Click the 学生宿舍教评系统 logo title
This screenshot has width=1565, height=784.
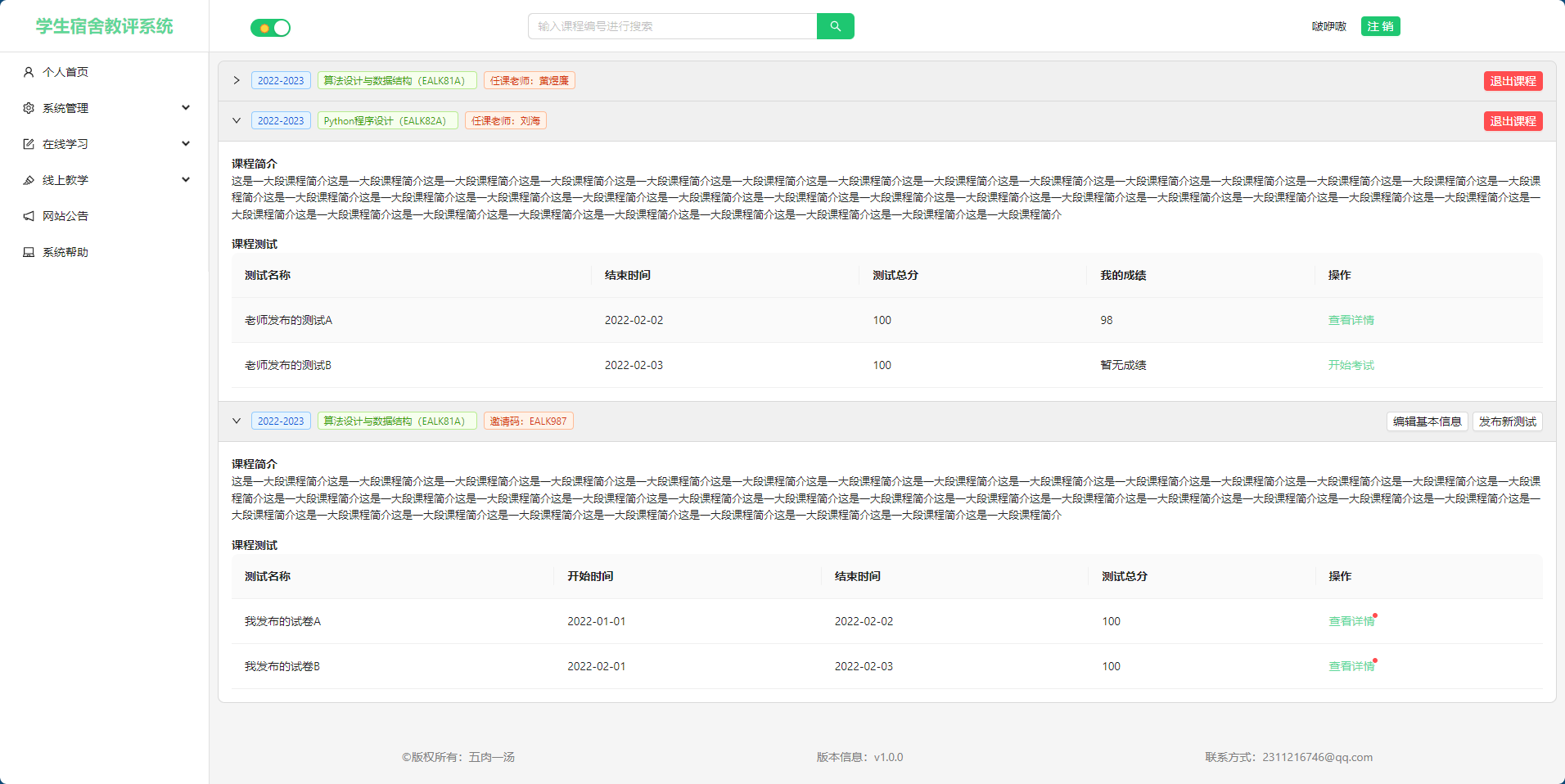tap(104, 26)
